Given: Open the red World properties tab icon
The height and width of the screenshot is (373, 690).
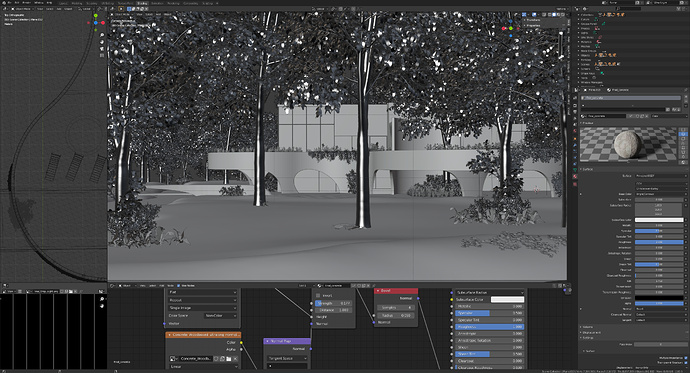Looking at the screenshot, I should pyautogui.click(x=576, y=131).
